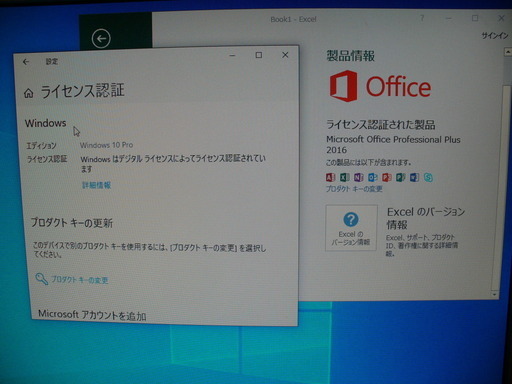512x384 pixels.
Task: Click the Word app icon
Action: 414,177
